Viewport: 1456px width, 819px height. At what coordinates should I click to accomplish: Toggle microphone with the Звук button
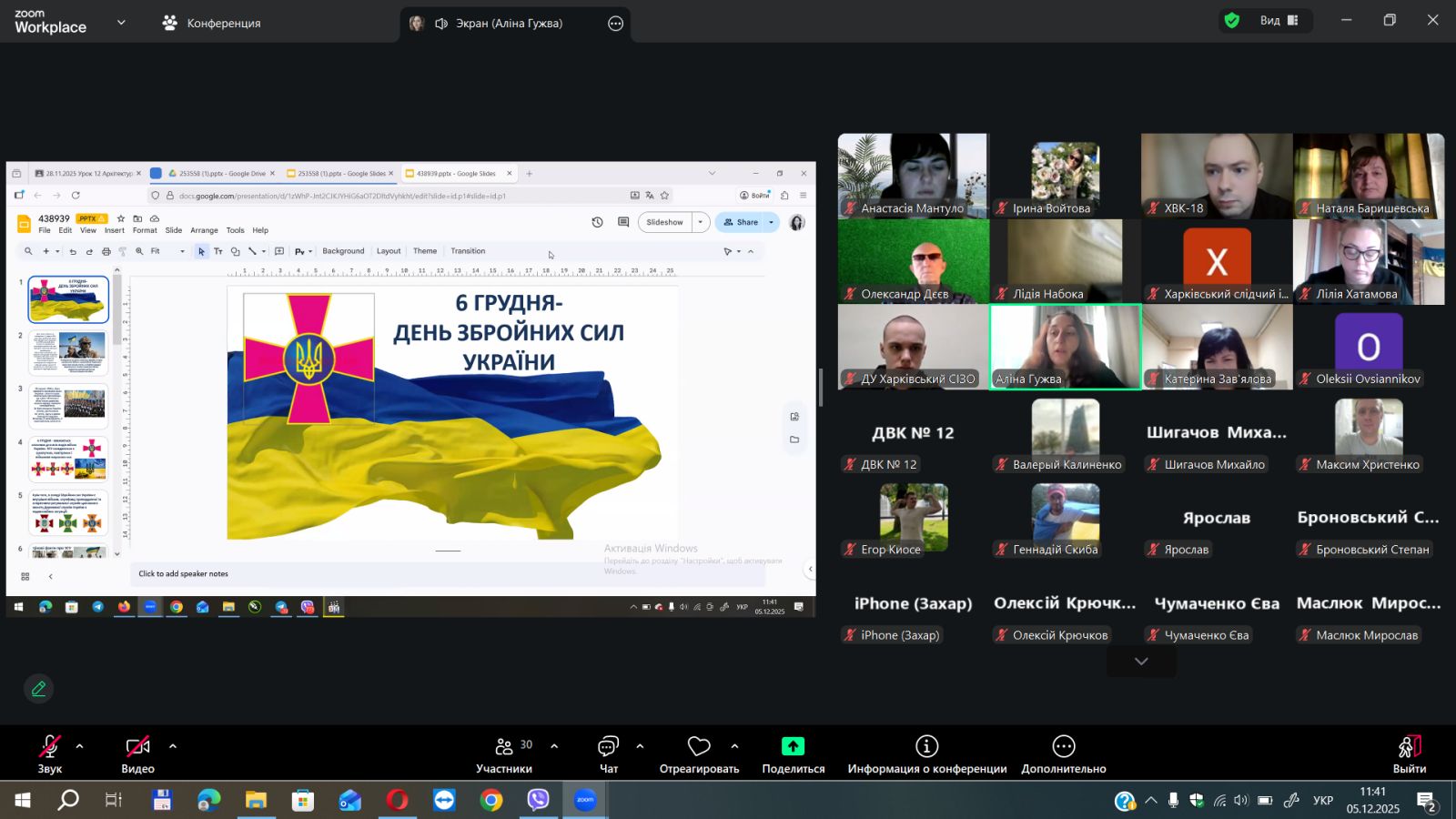49,754
